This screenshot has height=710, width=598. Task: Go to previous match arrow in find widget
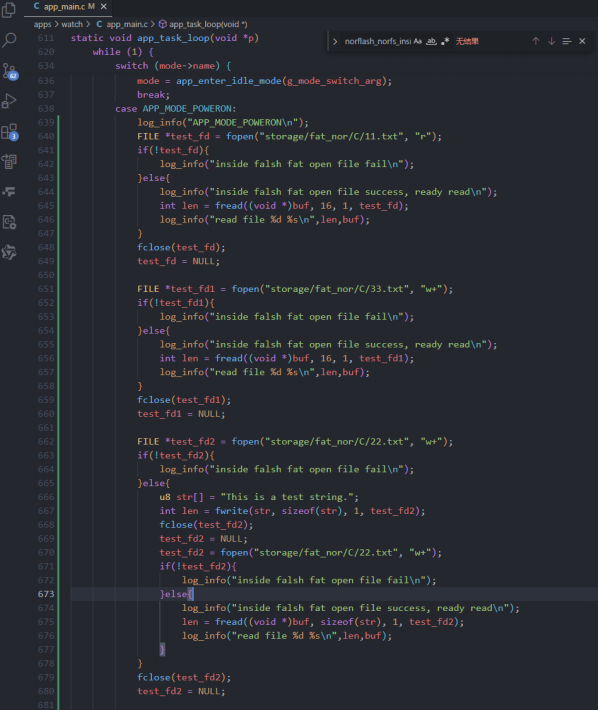click(x=536, y=41)
